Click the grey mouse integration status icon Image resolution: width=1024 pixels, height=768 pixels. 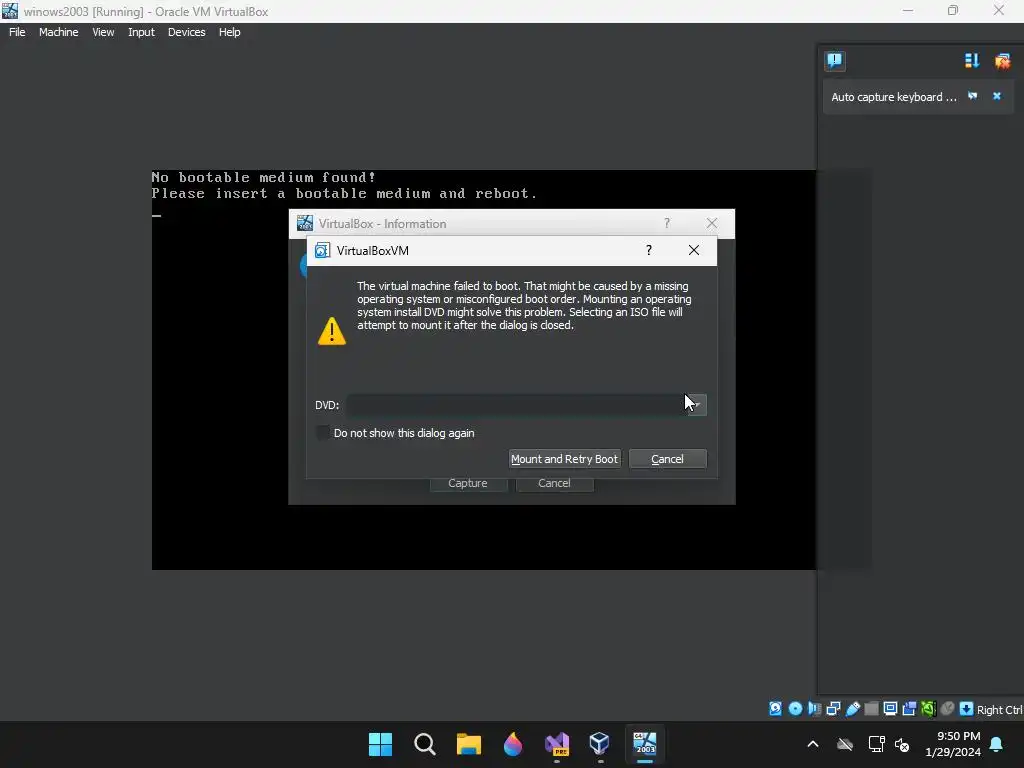(948, 709)
